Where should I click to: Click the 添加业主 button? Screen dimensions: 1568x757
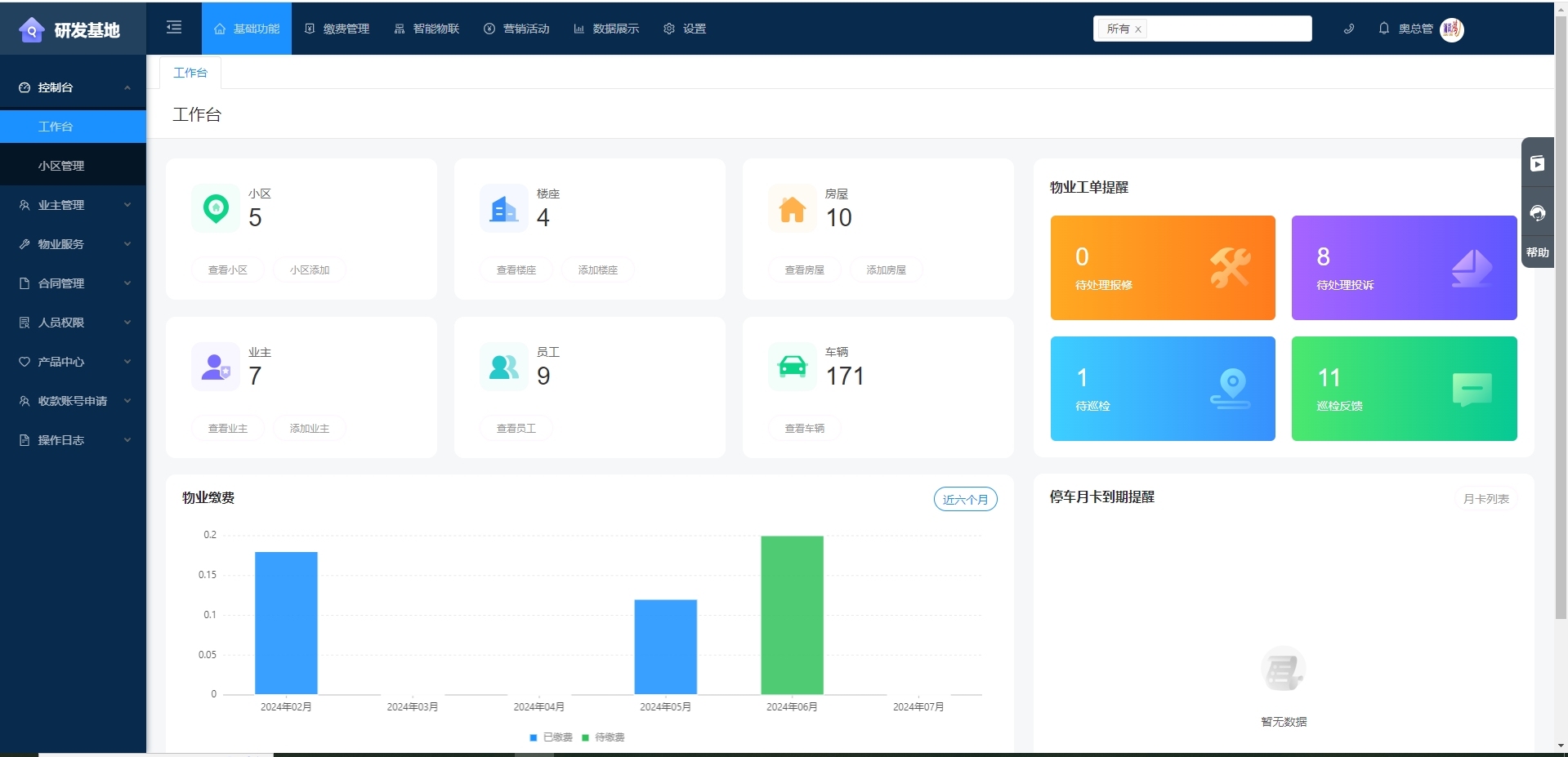(310, 428)
